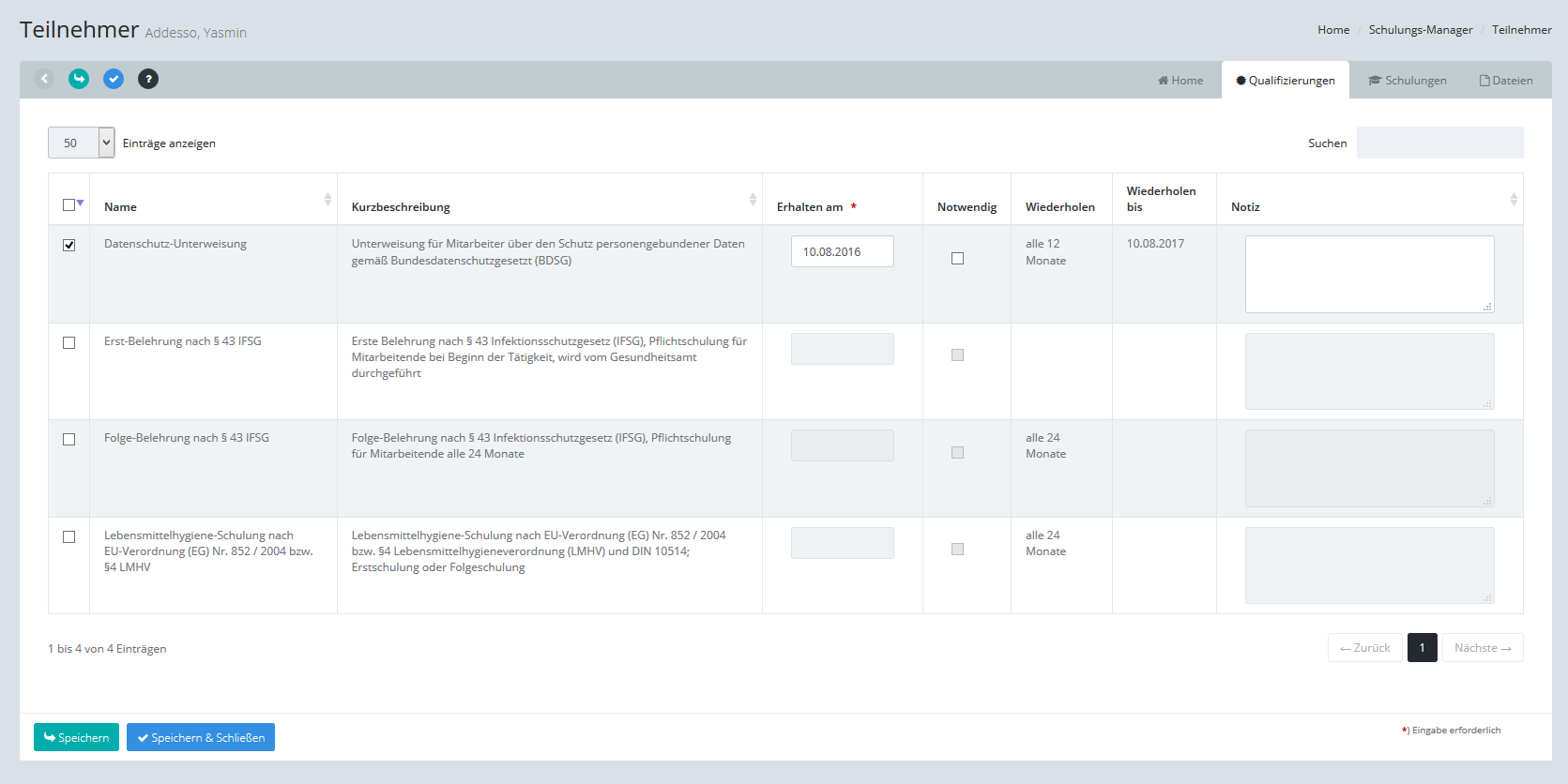The width and height of the screenshot is (1568, 784).
Task: Select the Erst-Belehrung nach § 43 IFSG row
Action: point(69,342)
